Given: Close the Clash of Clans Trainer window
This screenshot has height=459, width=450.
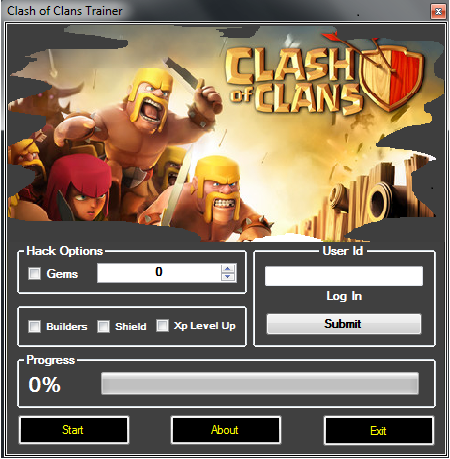Looking at the screenshot, I should point(438,12).
